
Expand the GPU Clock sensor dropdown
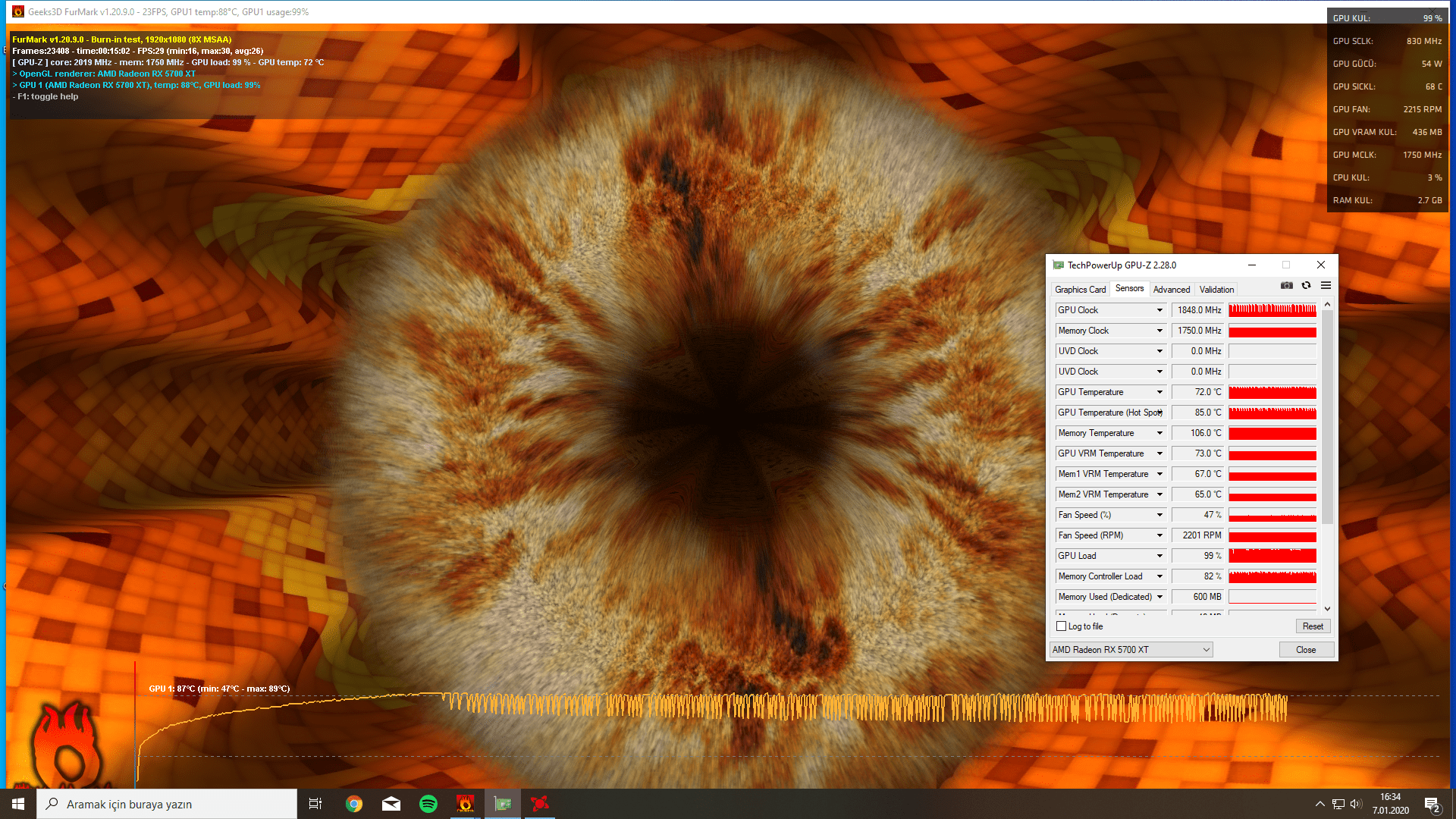point(1159,310)
